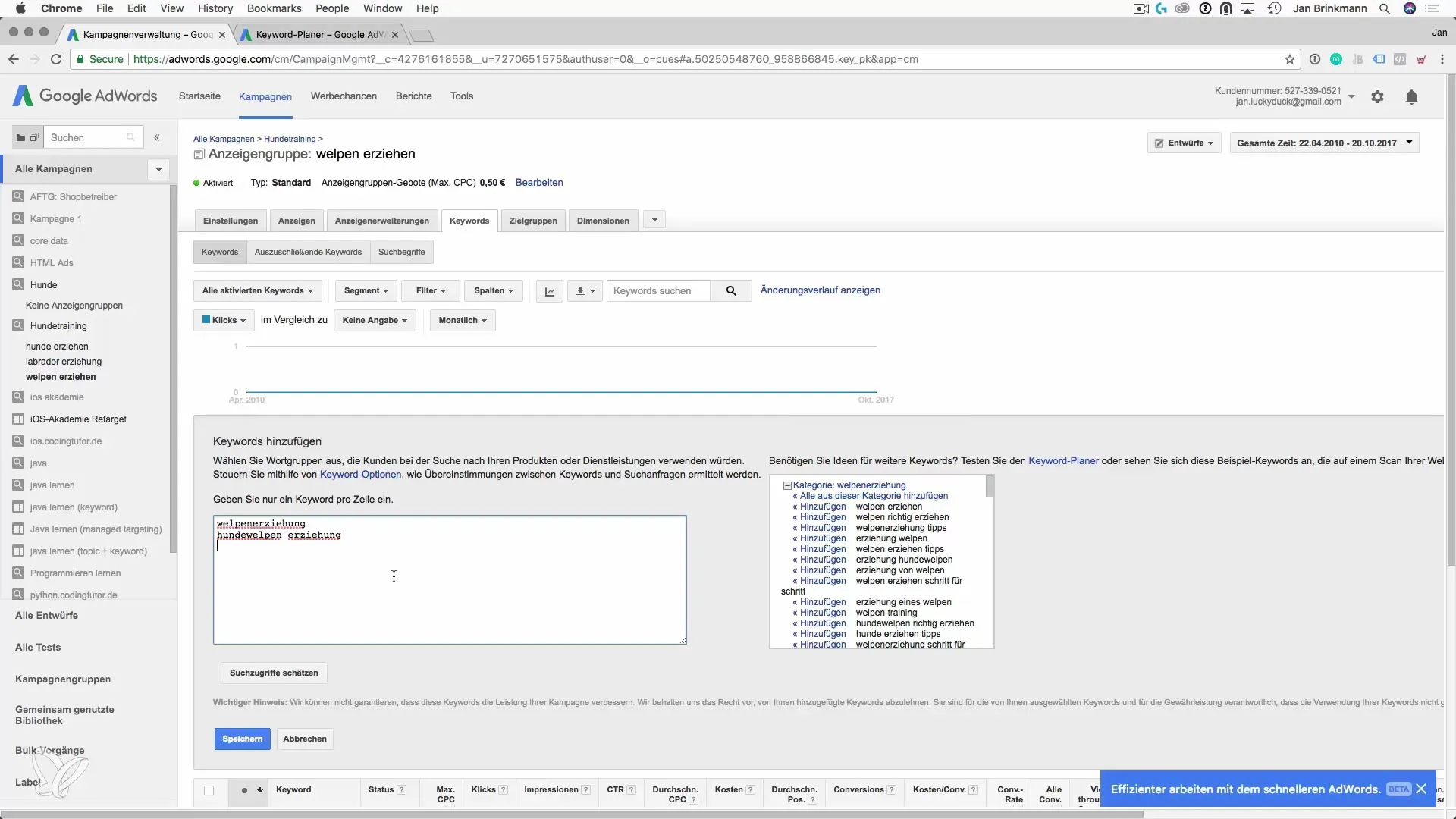1456x819 pixels.
Task: Open the notifications bell
Action: [1411, 97]
